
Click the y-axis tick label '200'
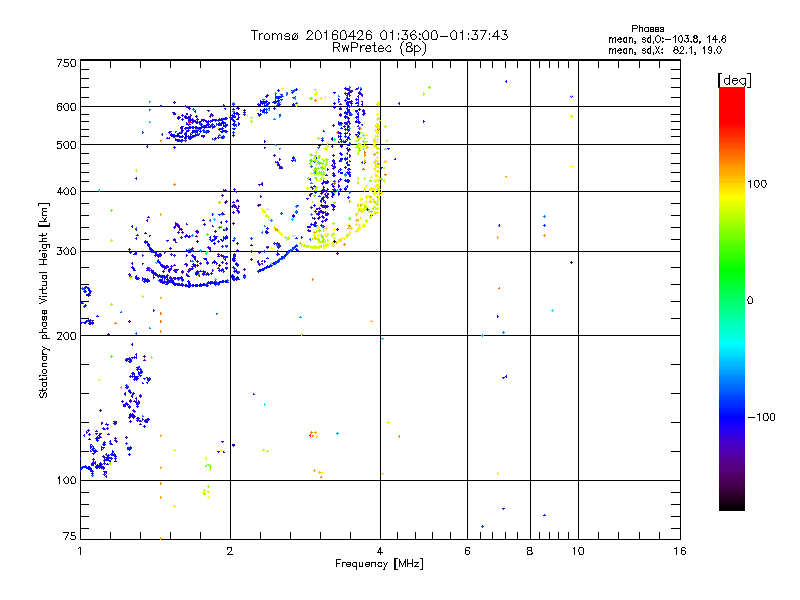(x=66, y=336)
